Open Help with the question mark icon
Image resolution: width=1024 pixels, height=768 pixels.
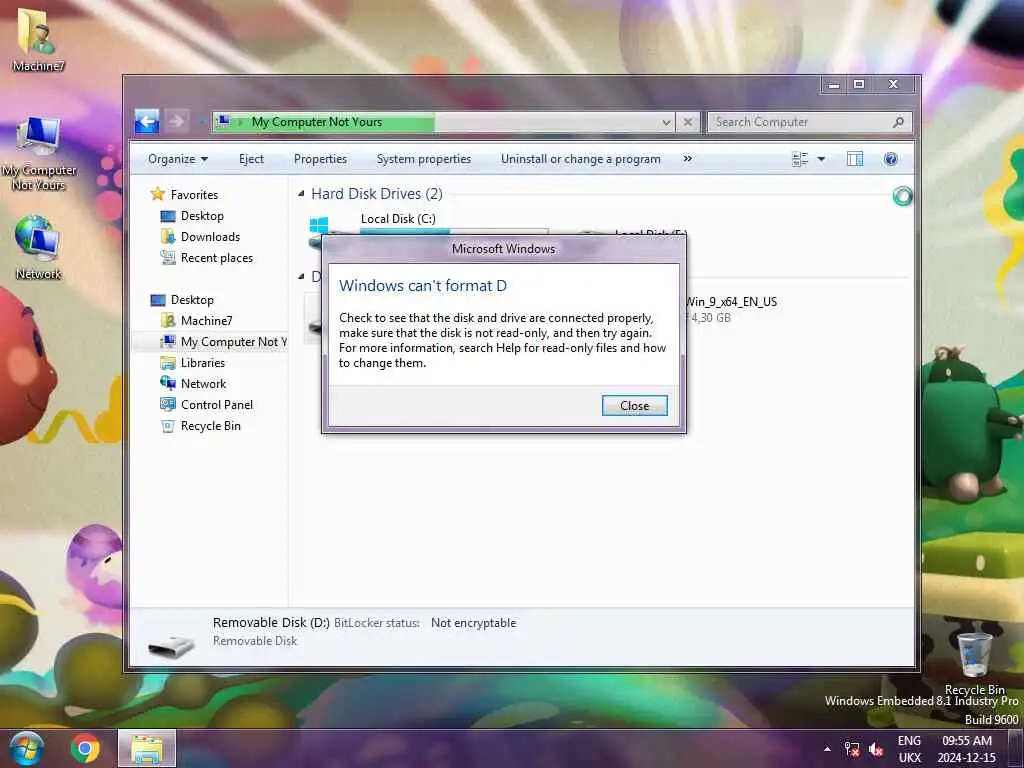pos(891,159)
